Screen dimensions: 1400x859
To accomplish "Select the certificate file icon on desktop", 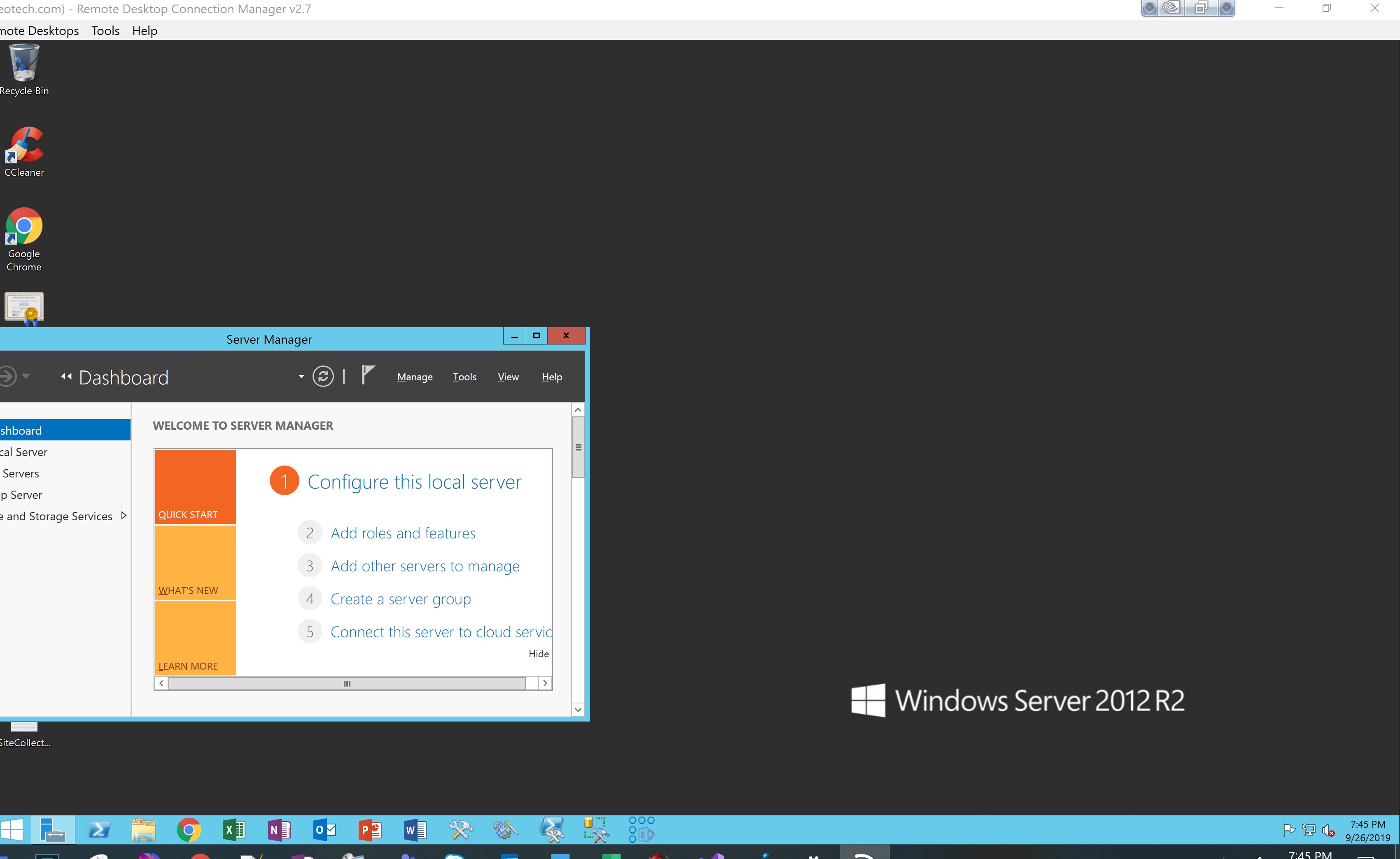I will tap(24, 308).
